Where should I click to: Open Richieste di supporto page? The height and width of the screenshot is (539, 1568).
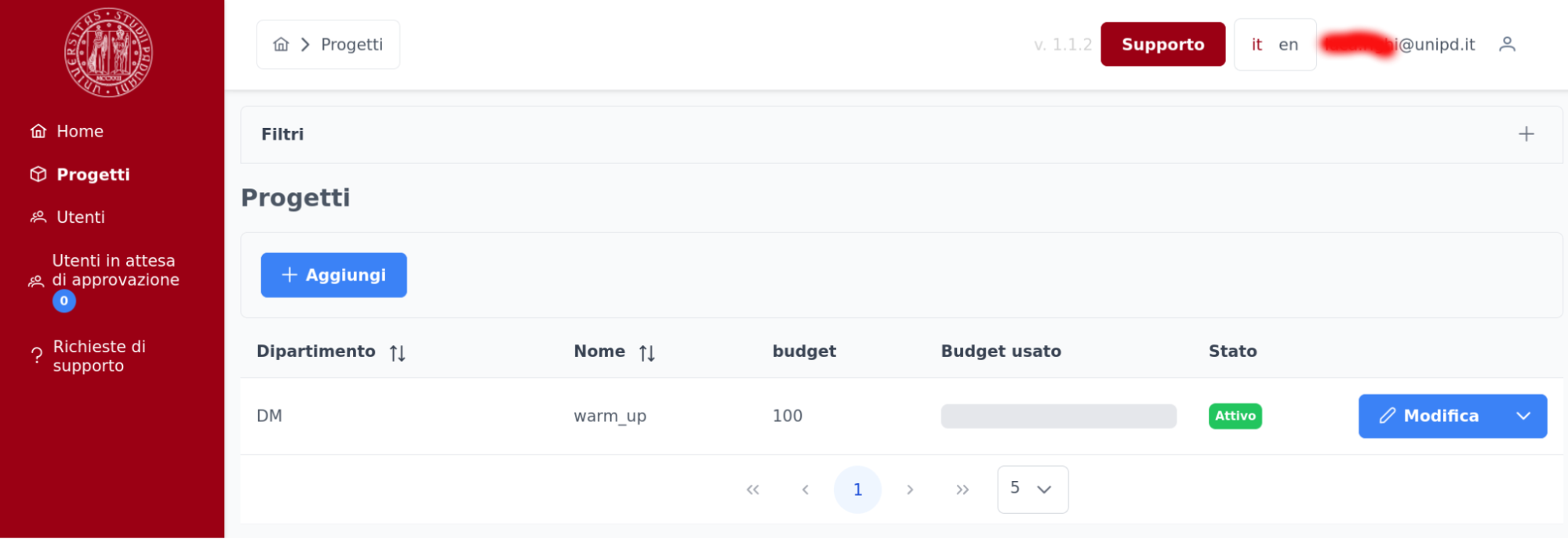coord(99,356)
